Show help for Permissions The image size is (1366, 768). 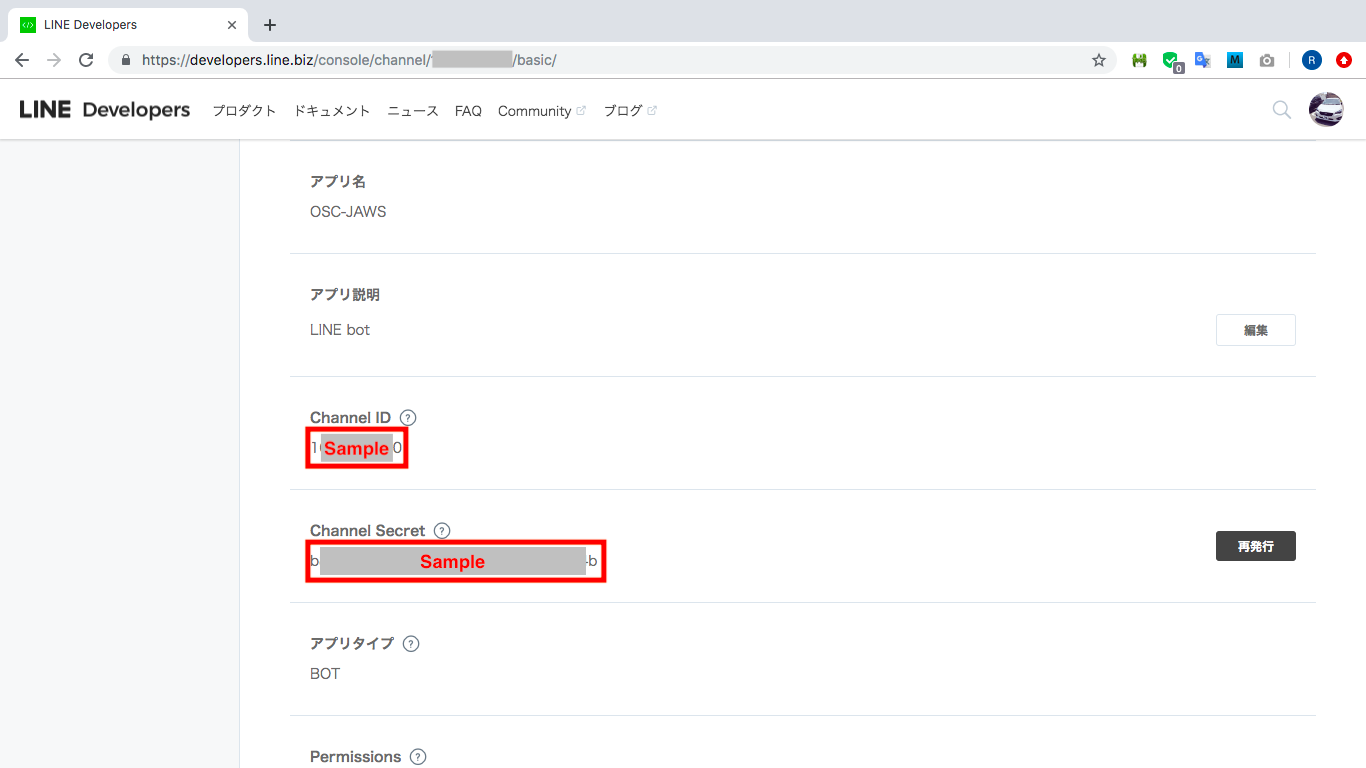click(418, 757)
